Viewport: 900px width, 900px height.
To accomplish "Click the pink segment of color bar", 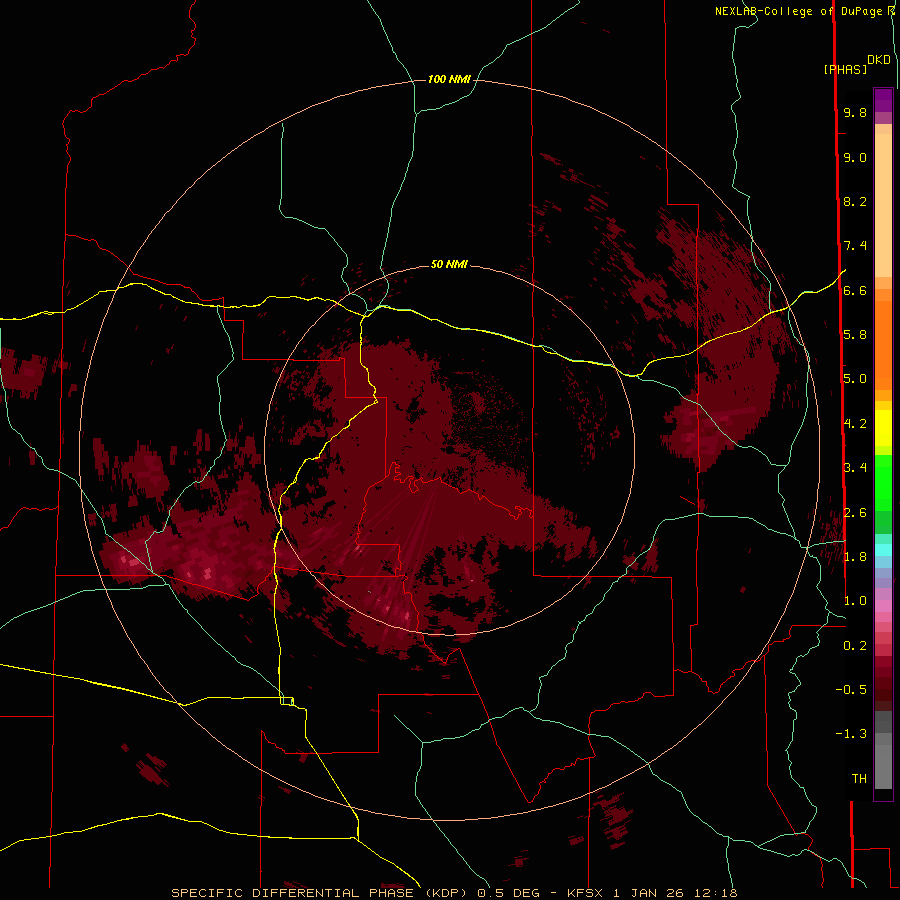I will pos(883,606).
